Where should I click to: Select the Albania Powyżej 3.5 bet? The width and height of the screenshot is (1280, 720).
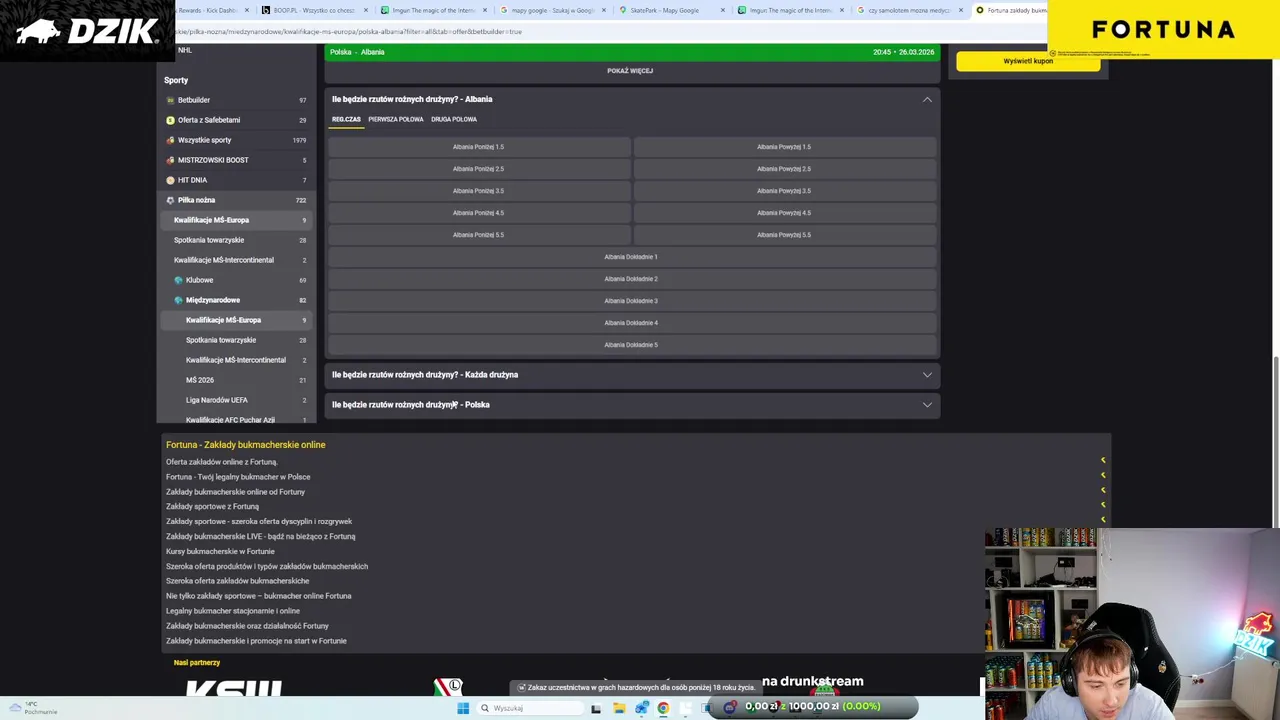tap(784, 191)
